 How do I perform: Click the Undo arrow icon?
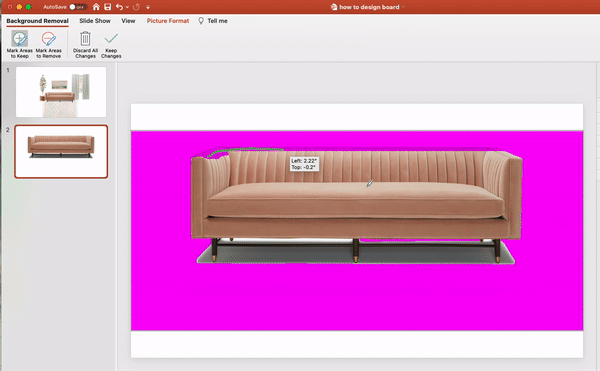coord(119,7)
